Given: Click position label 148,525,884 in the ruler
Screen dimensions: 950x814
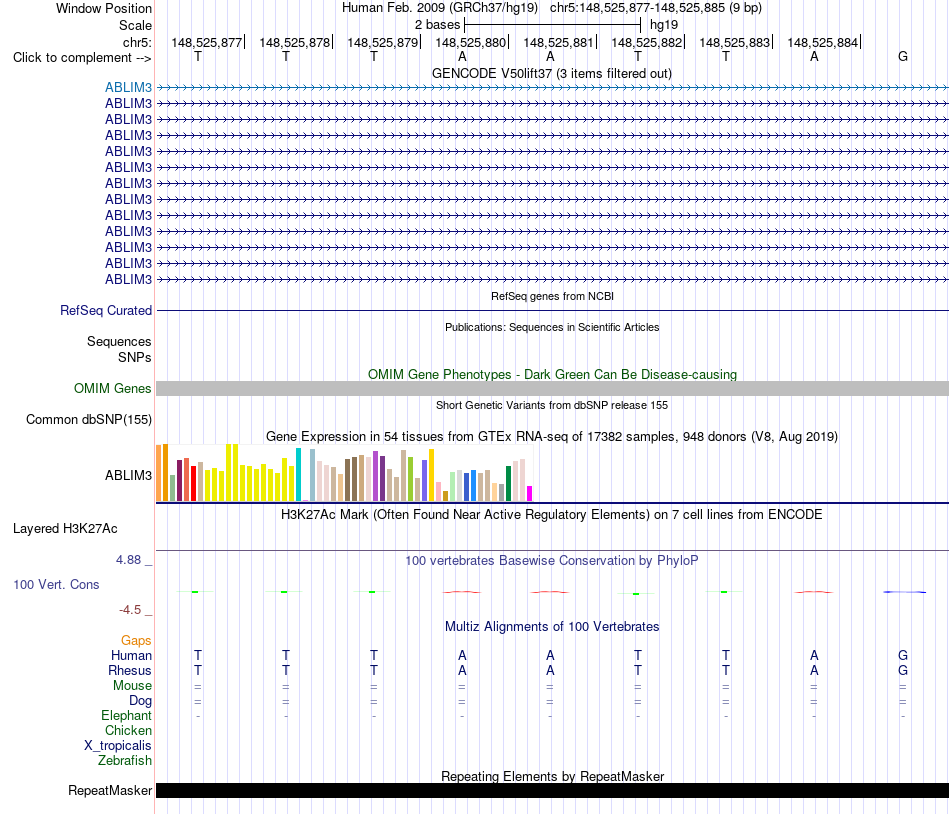Looking at the screenshot, I should click(823, 42).
